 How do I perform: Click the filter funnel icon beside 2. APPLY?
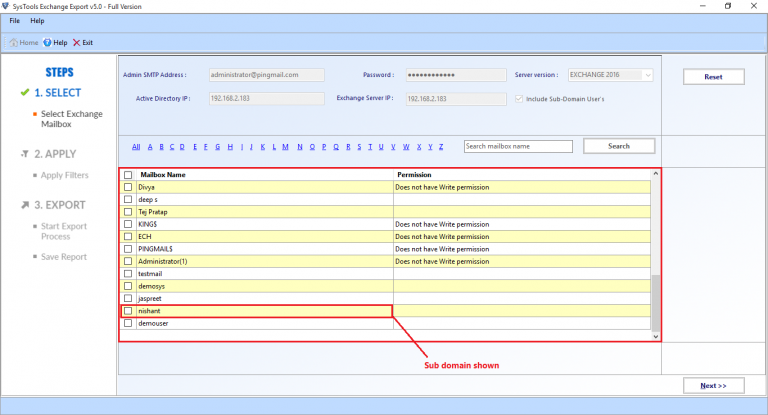click(25, 154)
